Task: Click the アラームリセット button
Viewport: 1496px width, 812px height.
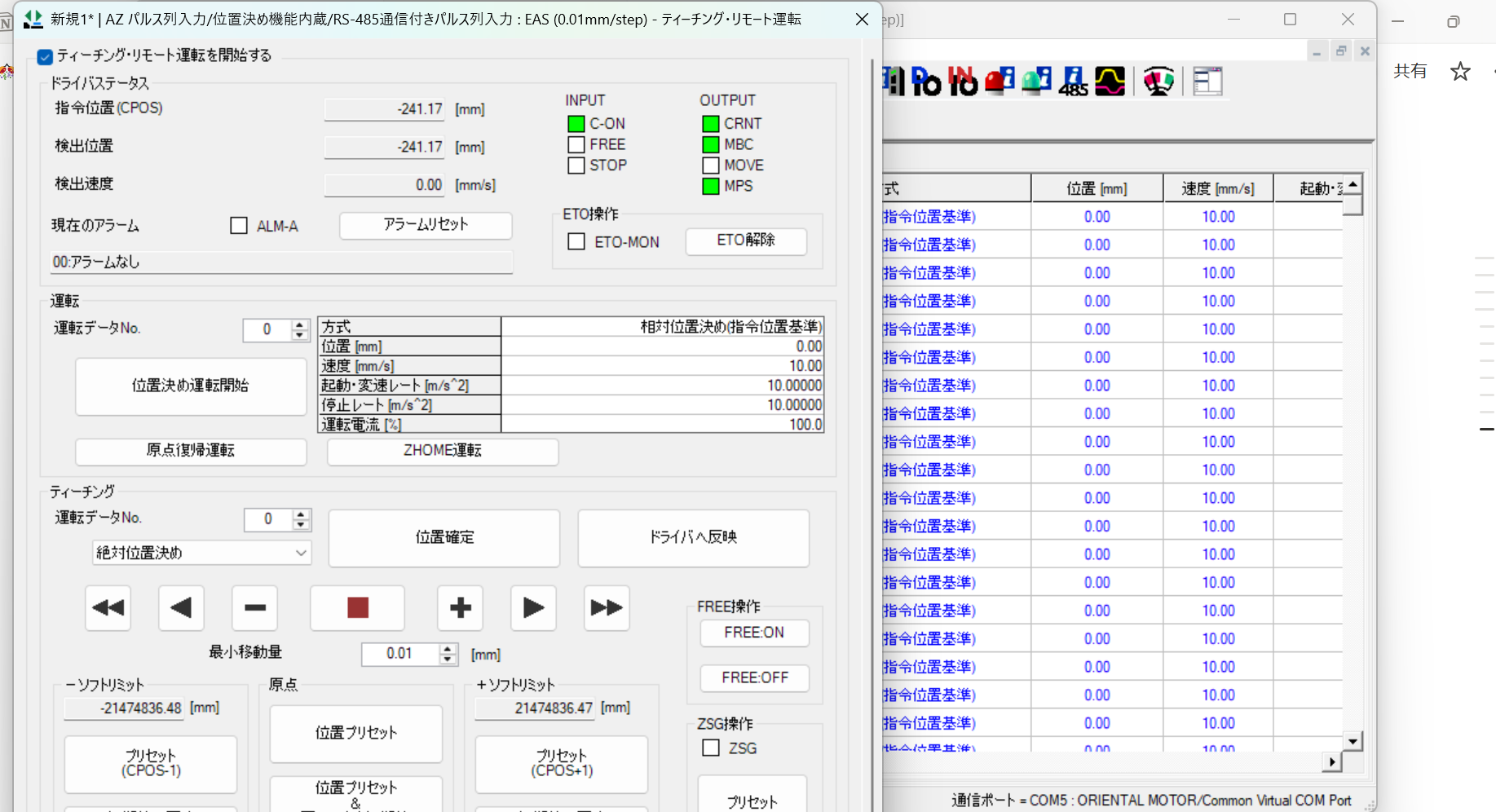Action: point(426,225)
